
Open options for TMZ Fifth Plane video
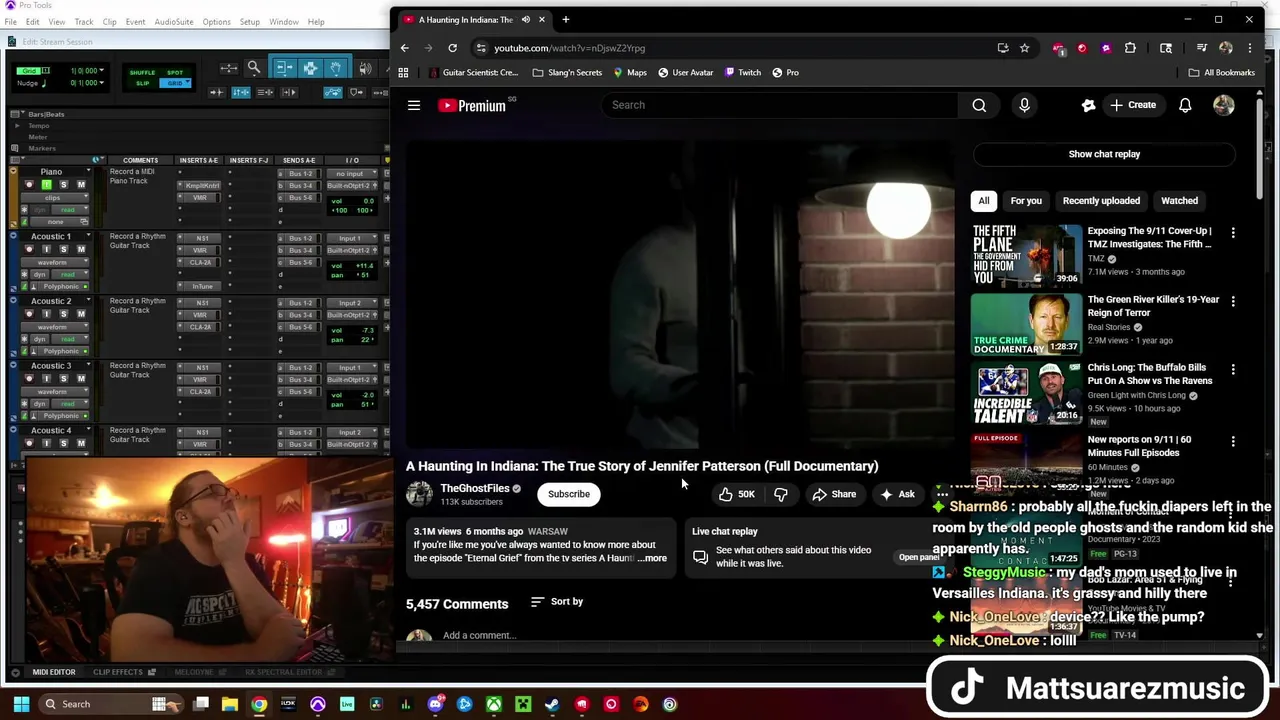pos(1233,232)
